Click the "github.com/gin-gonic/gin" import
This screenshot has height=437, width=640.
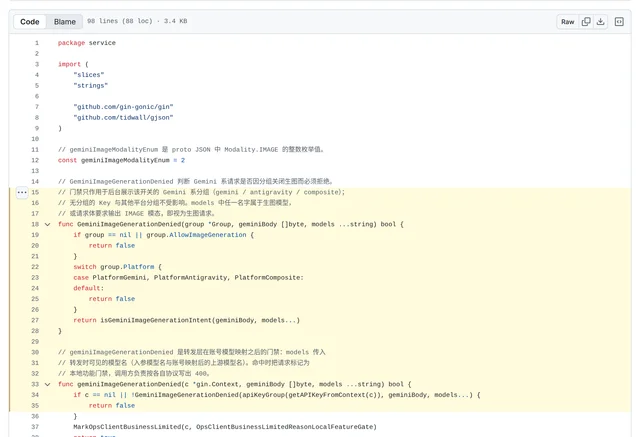123,107
